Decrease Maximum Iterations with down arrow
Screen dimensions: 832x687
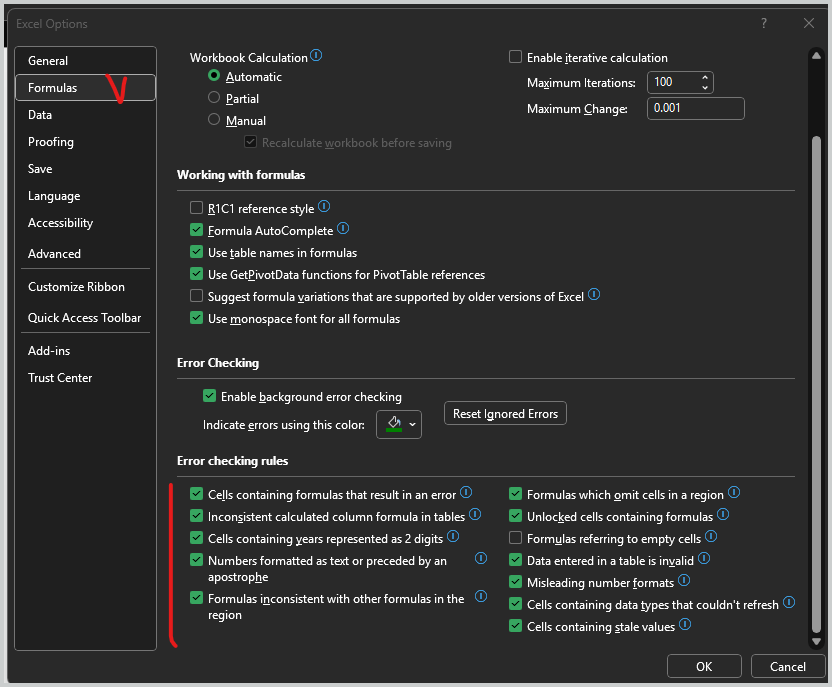tap(705, 88)
